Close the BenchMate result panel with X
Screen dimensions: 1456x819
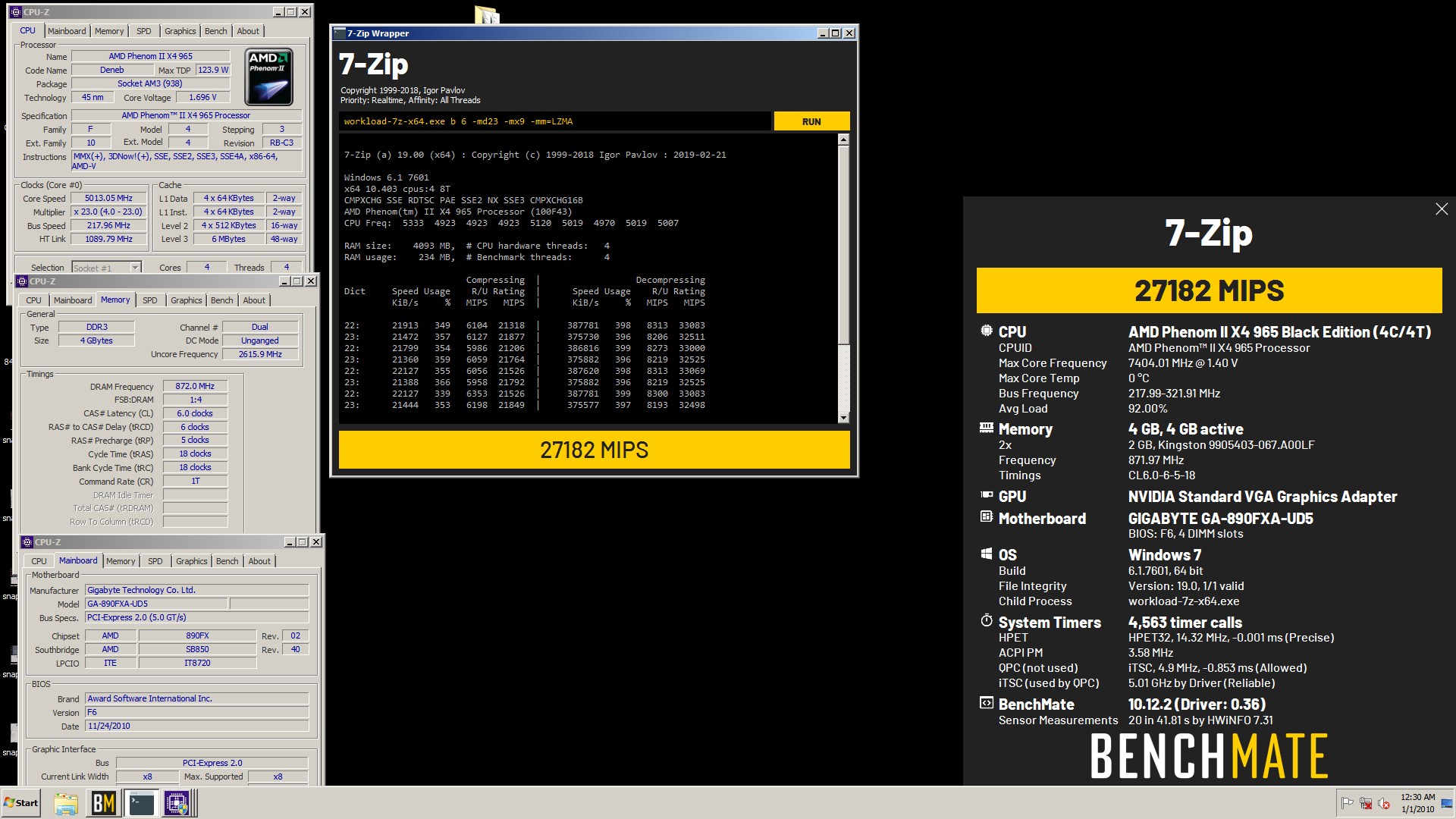click(1442, 209)
